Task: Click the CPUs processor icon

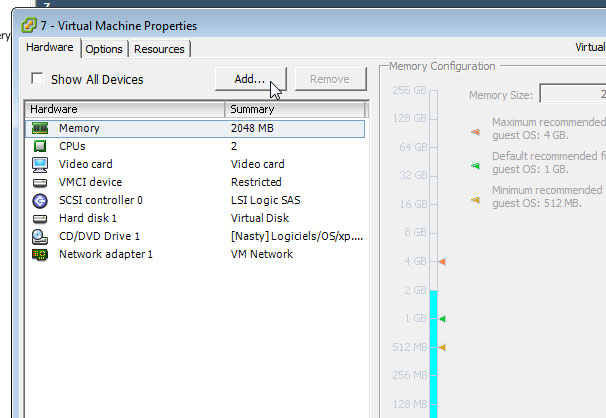Action: [x=40, y=146]
